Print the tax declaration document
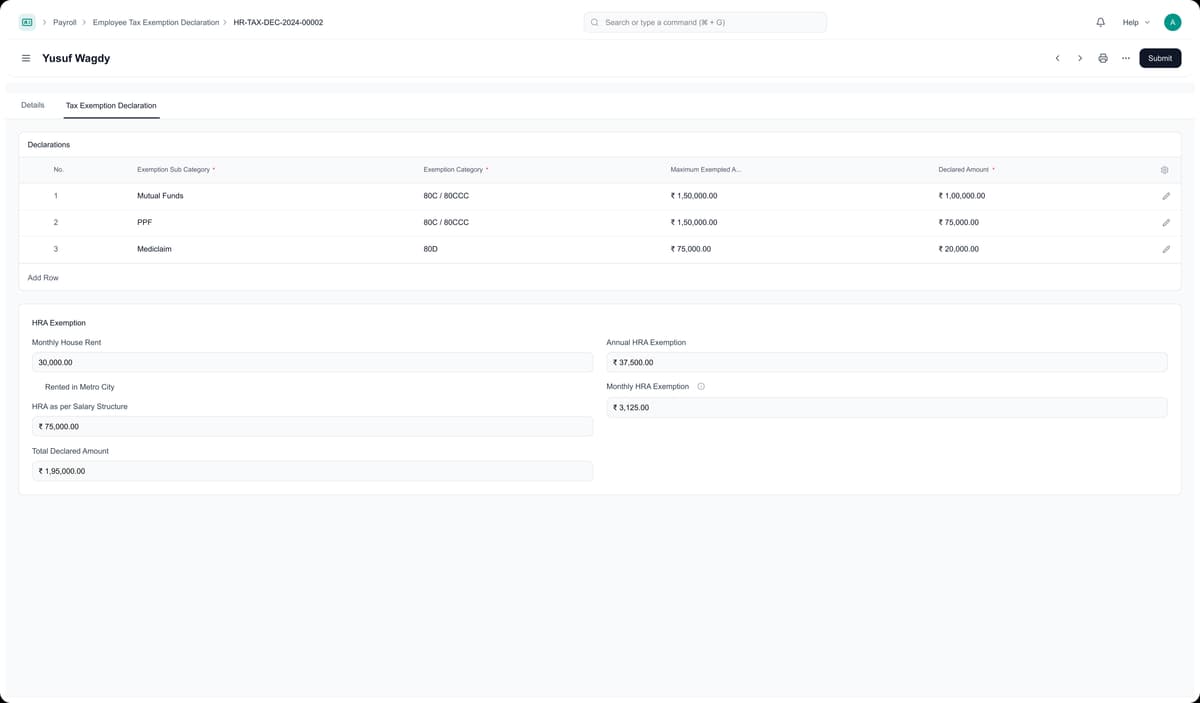 click(1103, 58)
